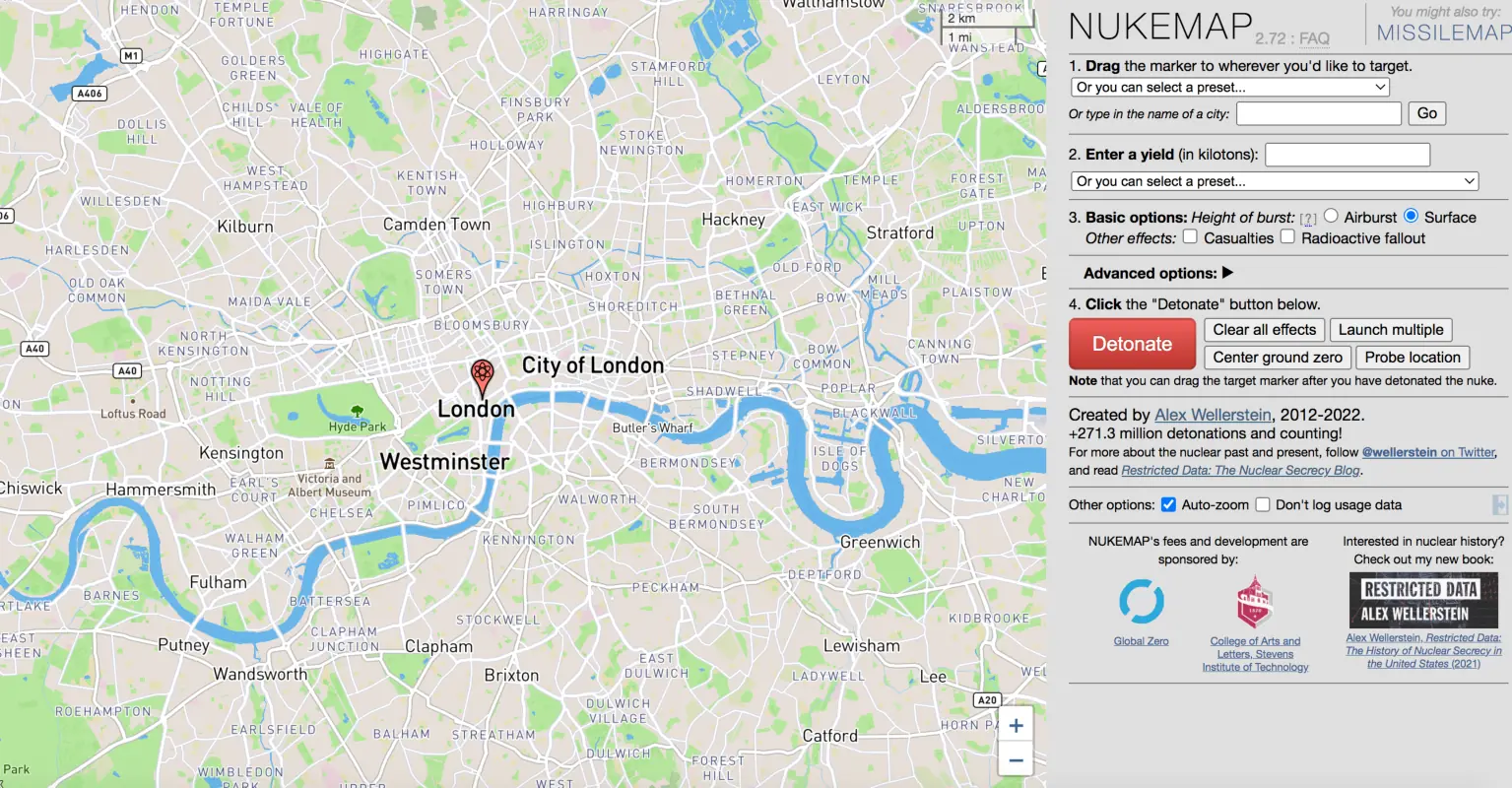Expand the Advanced options section
Screen dimensions: 1512x788
(x=1158, y=273)
